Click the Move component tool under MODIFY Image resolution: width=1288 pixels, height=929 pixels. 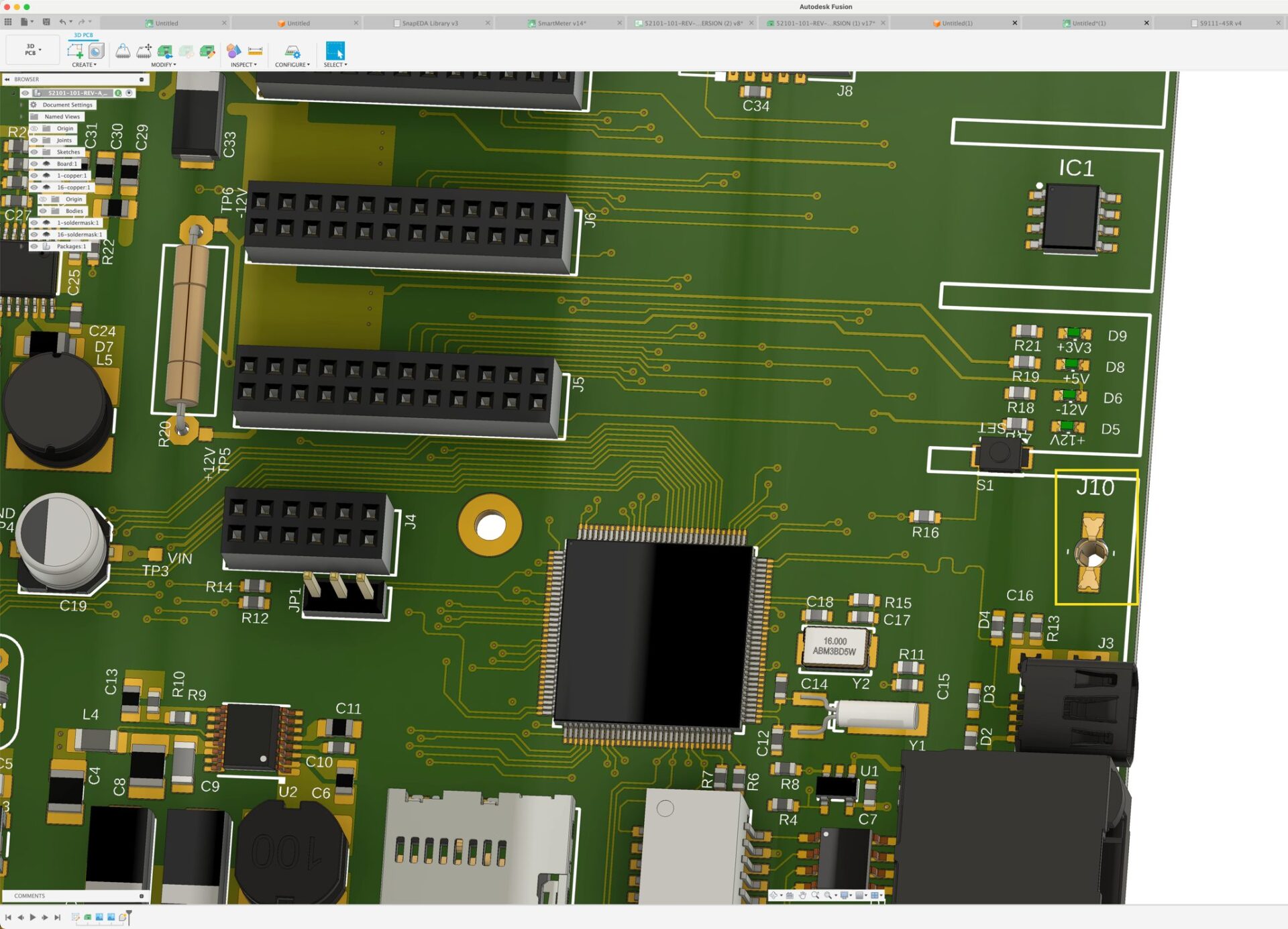point(144,50)
